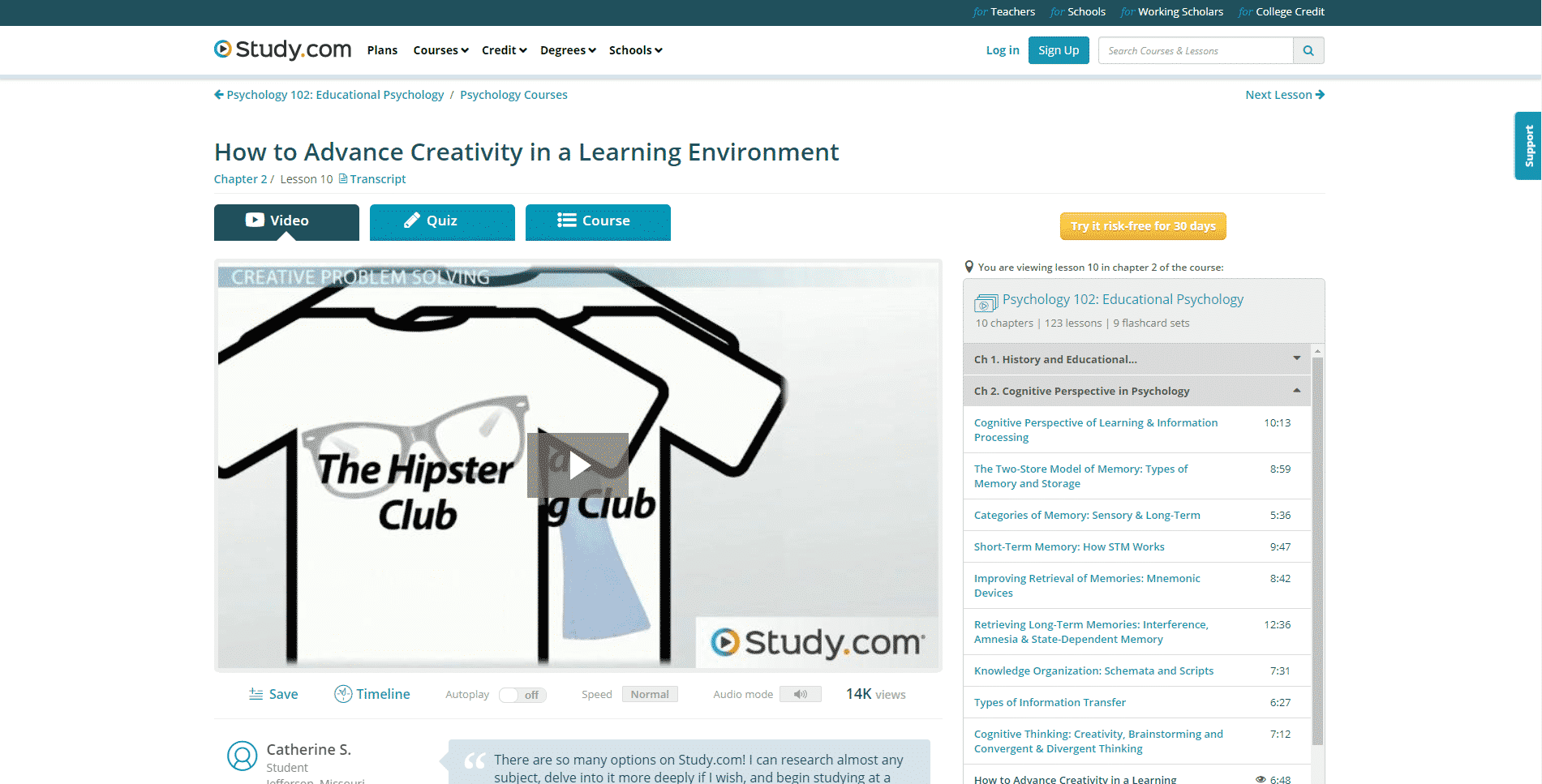Click the Save link under video
The height and width of the screenshot is (784, 1542).
pos(283,694)
